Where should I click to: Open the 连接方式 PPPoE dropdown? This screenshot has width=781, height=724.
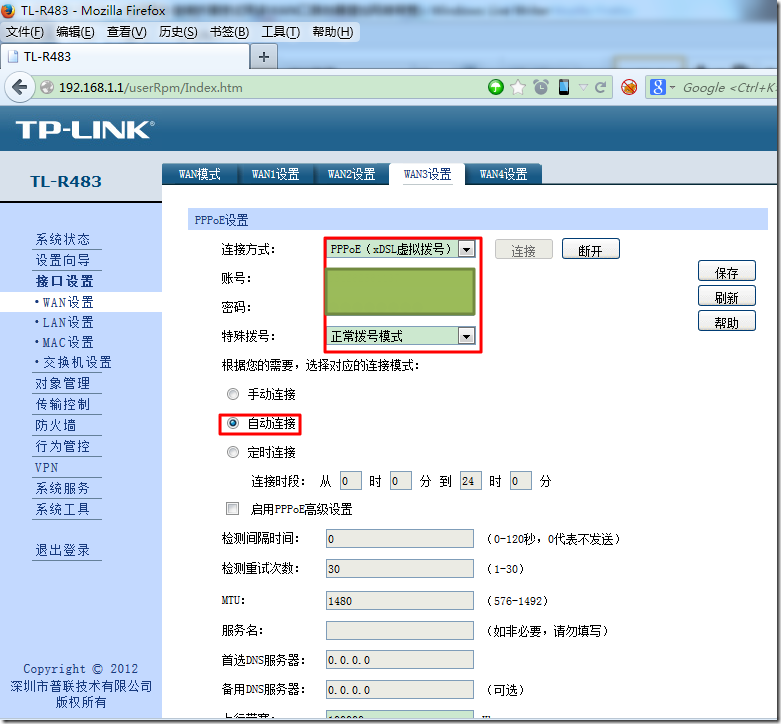[401, 248]
